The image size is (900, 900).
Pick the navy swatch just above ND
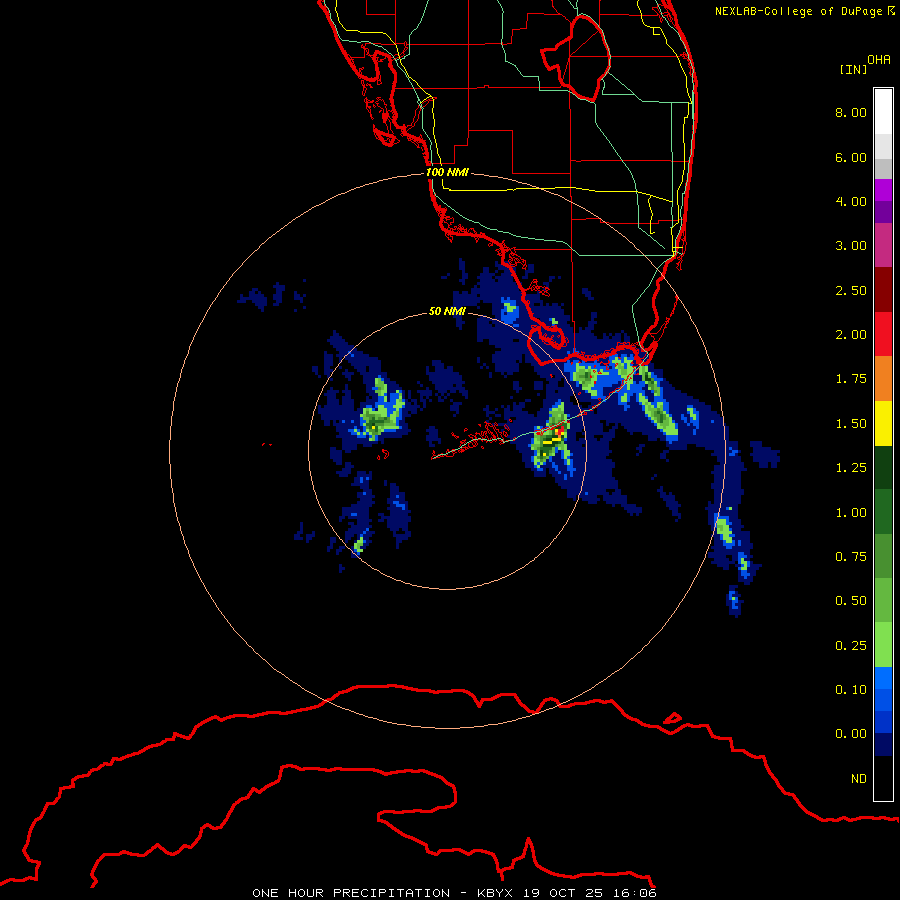tap(883, 745)
